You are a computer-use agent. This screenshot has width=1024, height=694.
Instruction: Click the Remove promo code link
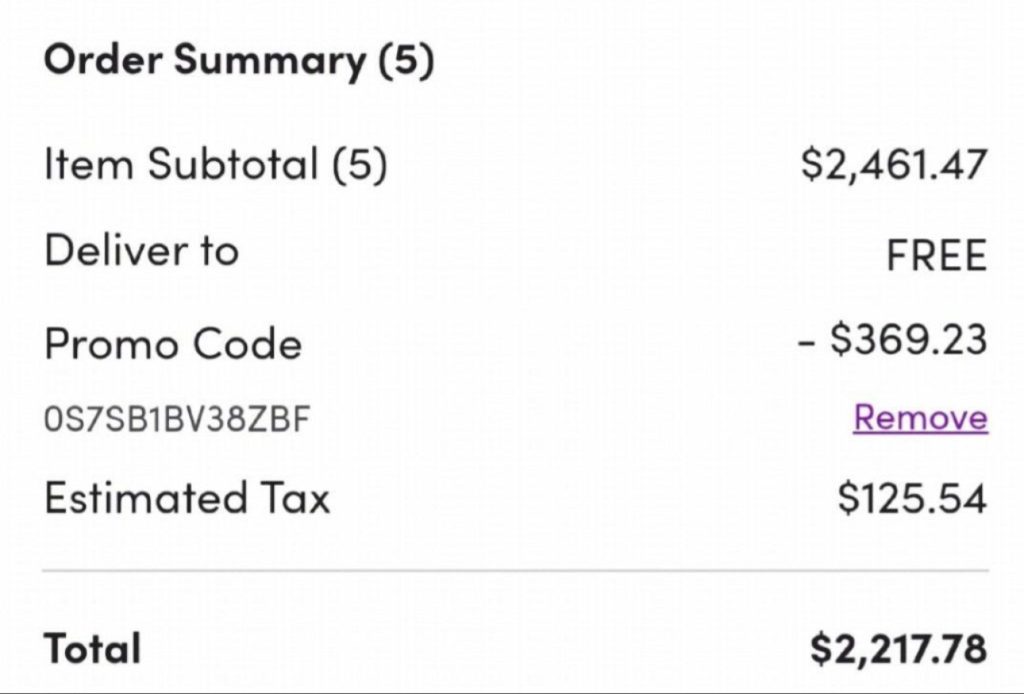click(920, 417)
